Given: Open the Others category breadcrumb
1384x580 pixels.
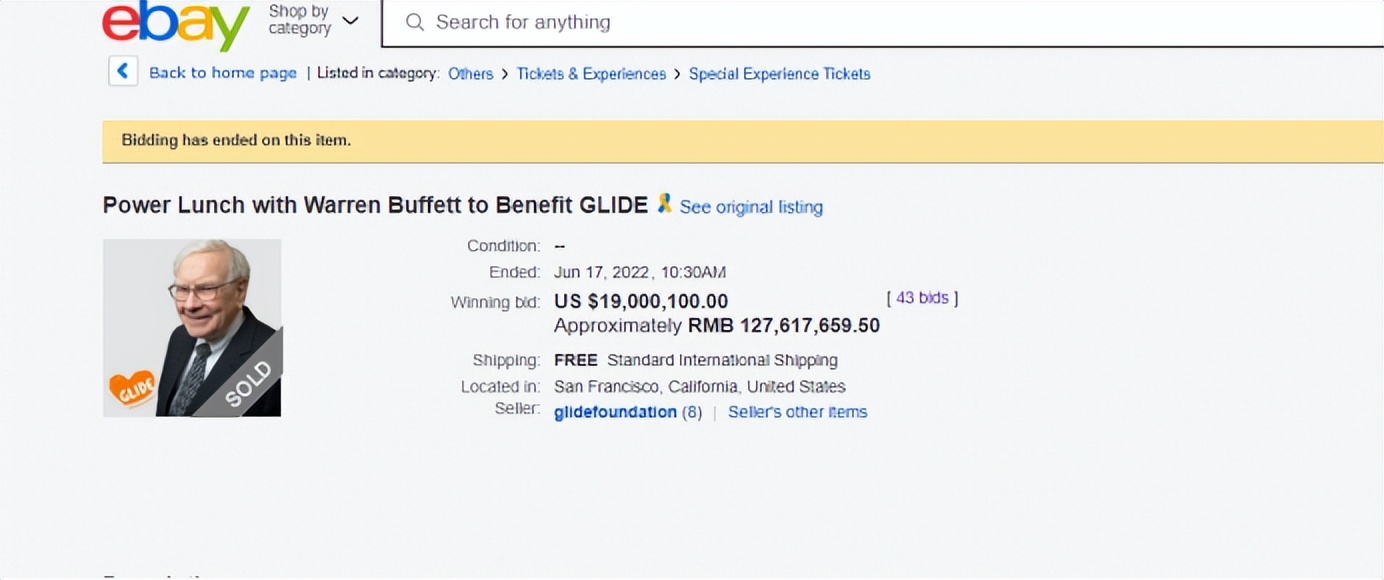Looking at the screenshot, I should 471,74.
